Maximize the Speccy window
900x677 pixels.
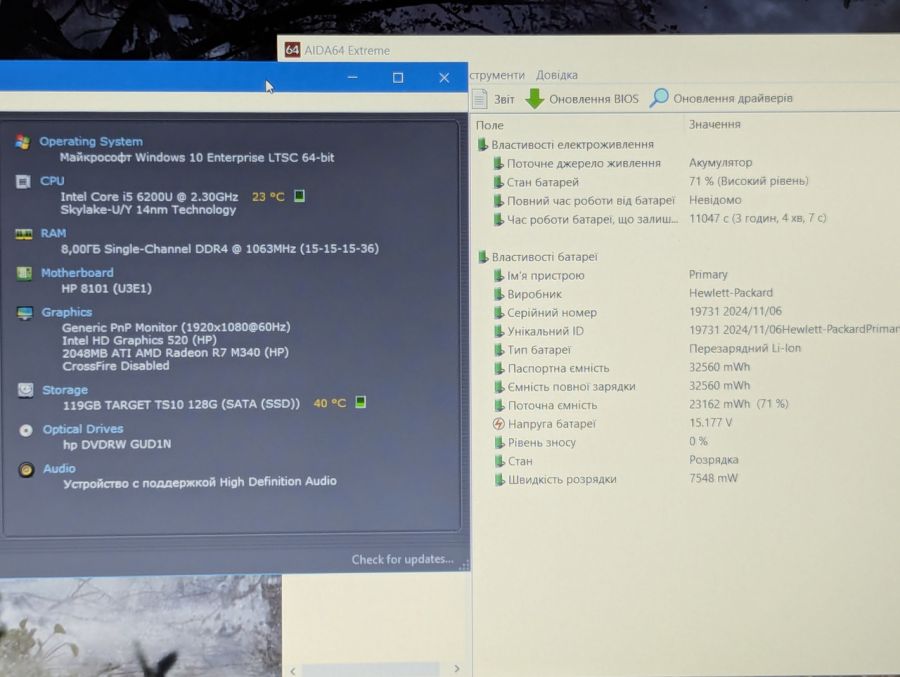coord(398,78)
